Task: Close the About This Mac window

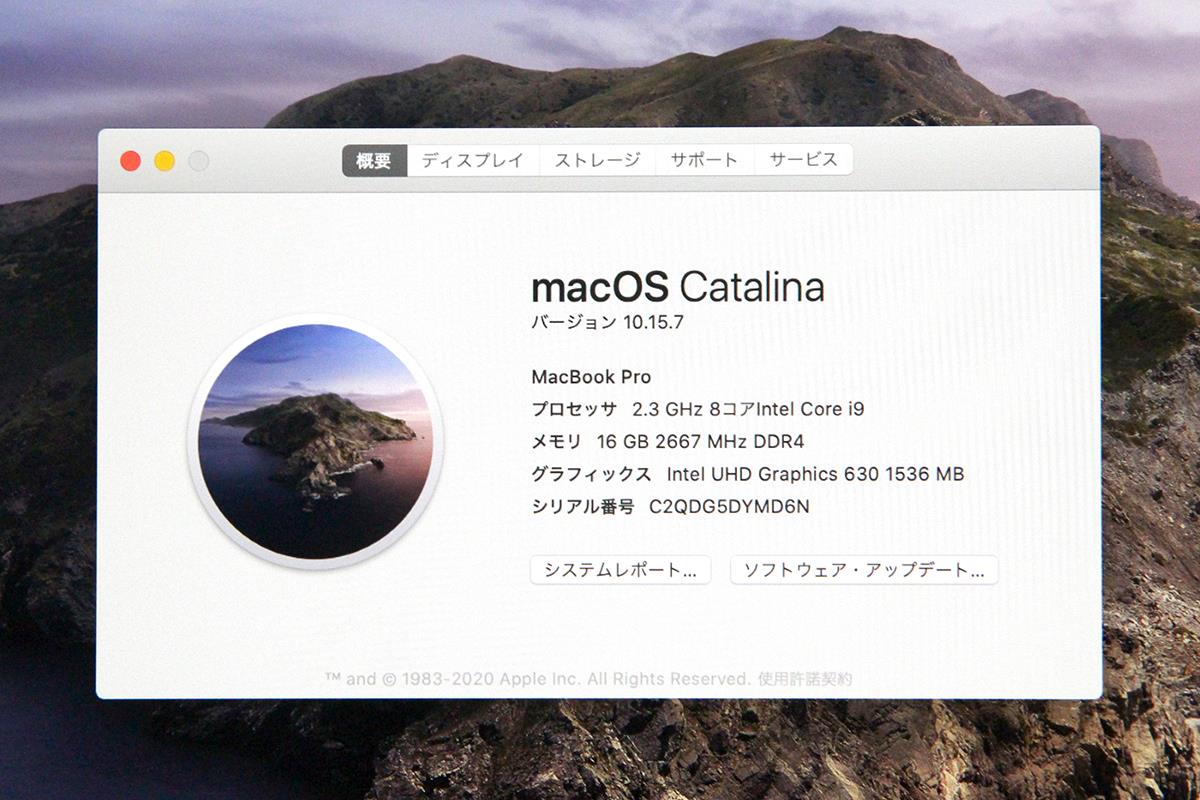Action: pos(130,161)
